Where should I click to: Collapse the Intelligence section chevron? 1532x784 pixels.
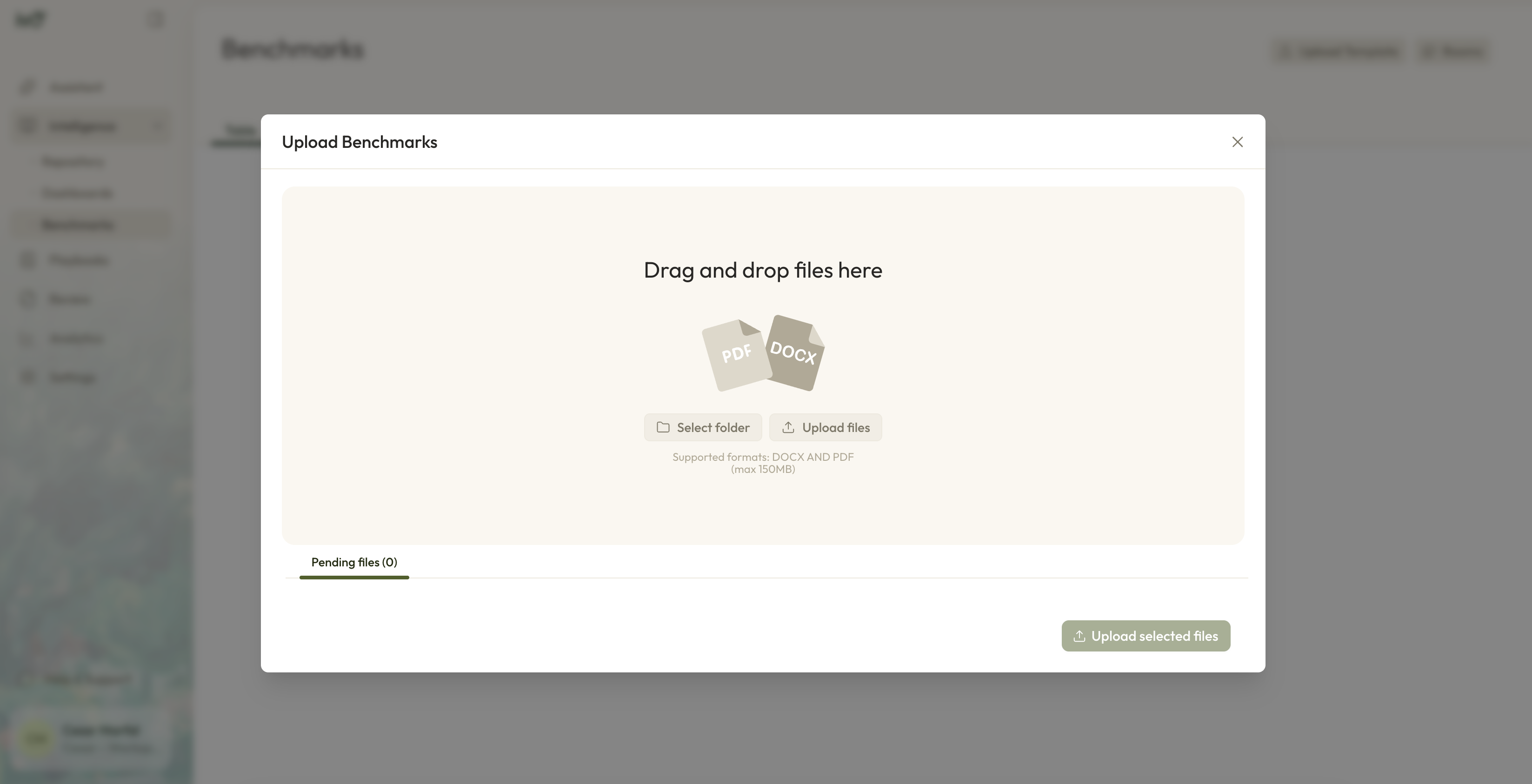[158, 126]
